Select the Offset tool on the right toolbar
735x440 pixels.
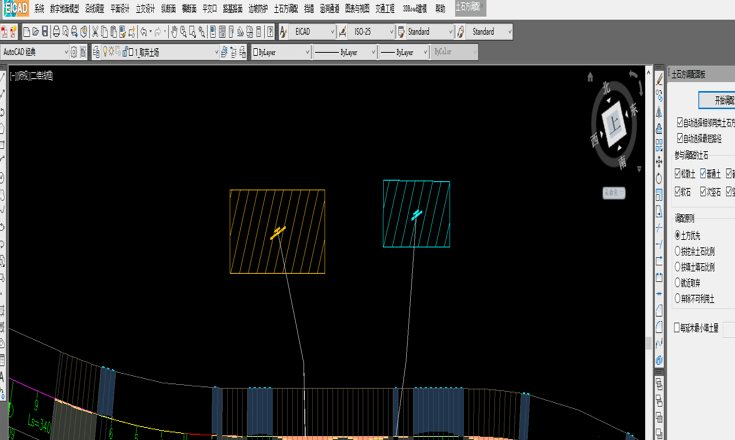[x=659, y=128]
